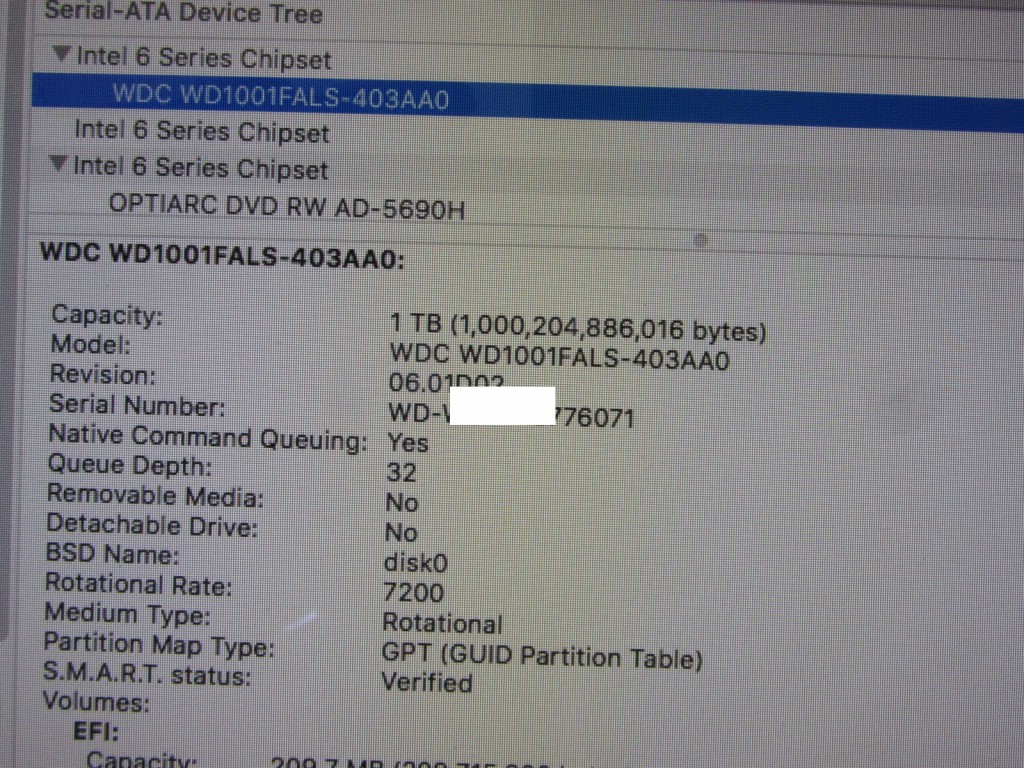This screenshot has width=1024, height=768.
Task: Click the Native Command Queuing: label
Action: 208,437
